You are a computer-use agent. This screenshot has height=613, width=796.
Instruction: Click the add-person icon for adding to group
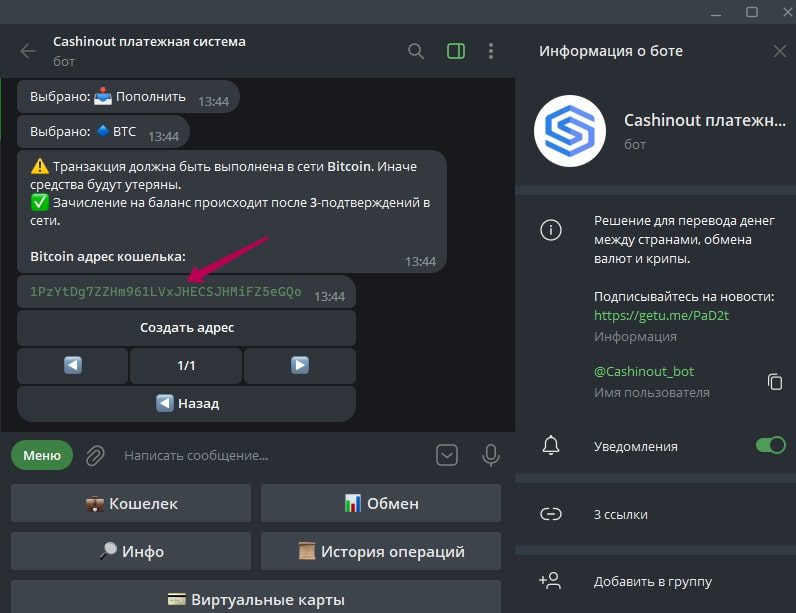point(550,581)
